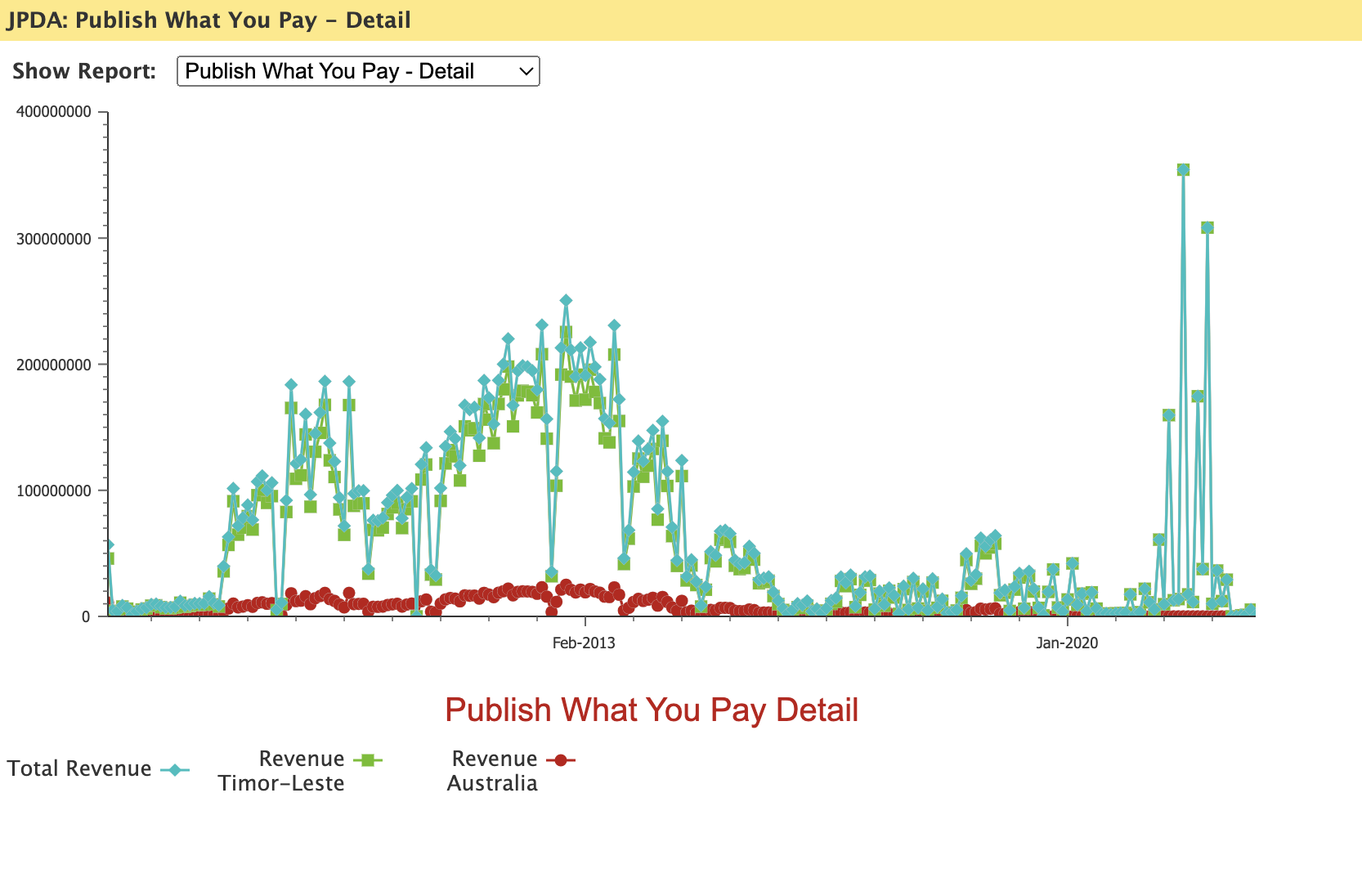This screenshot has width=1362, height=896.
Task: Click the 400000000 y-axis label
Action: (54, 113)
